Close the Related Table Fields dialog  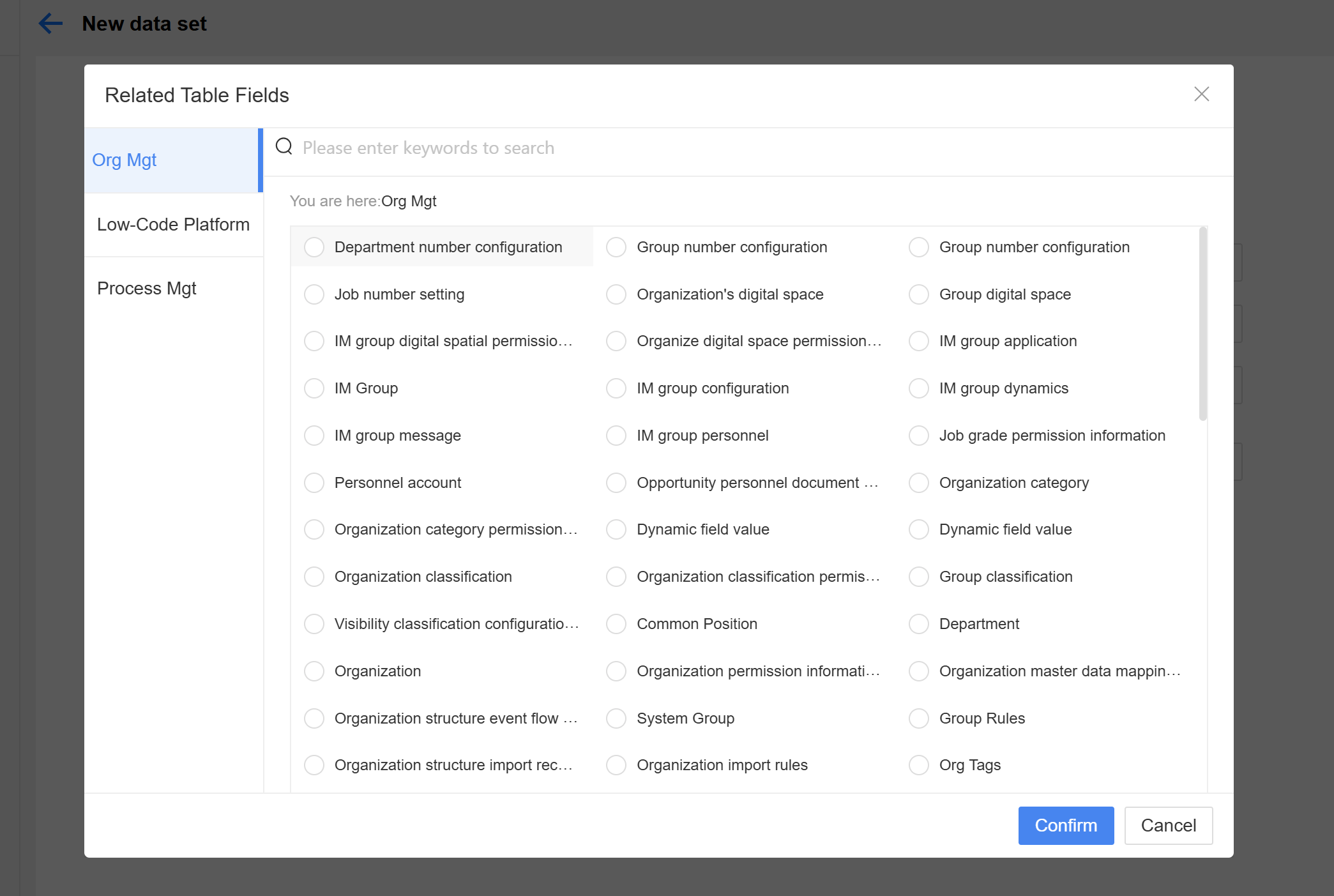(1201, 95)
